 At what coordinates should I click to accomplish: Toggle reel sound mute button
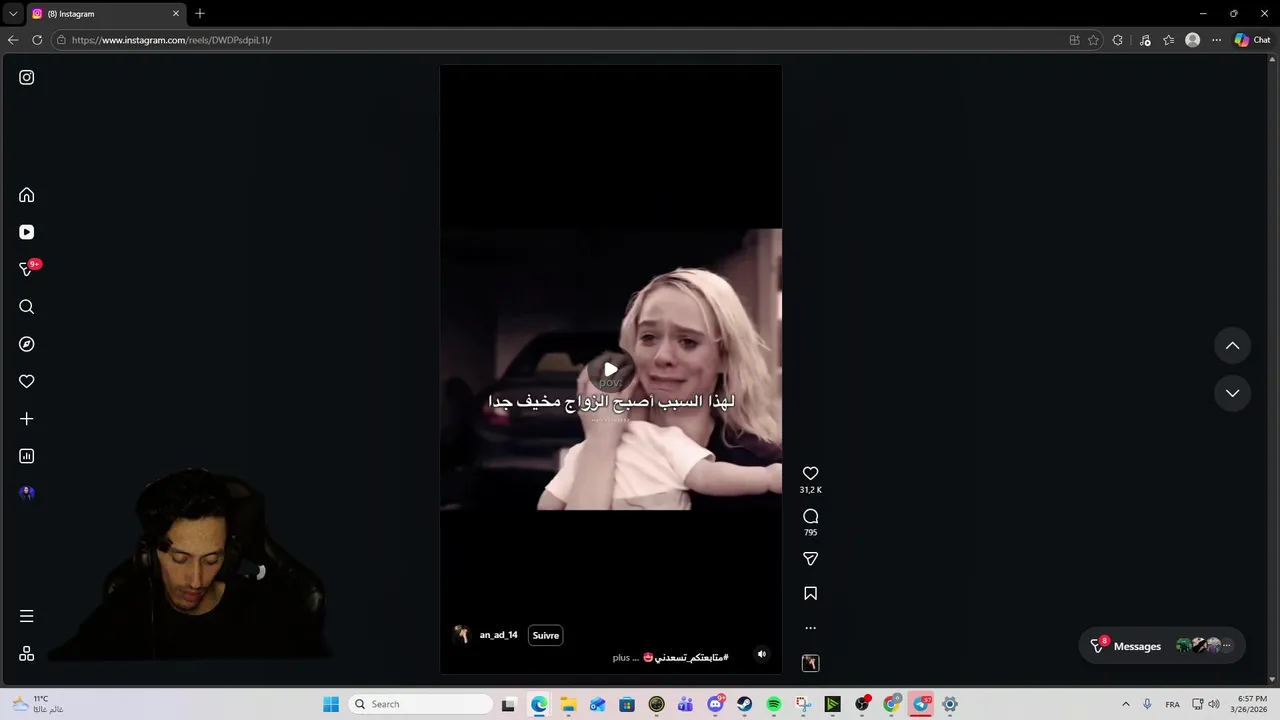[762, 654]
